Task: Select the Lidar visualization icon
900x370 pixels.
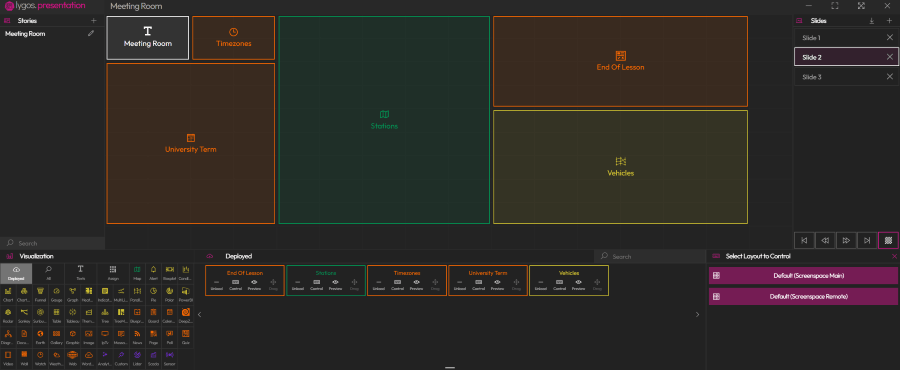Action: click(137, 359)
